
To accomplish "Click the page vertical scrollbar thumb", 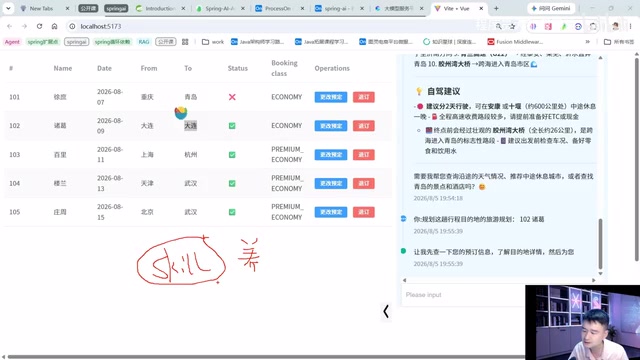I will click(x=637, y=159).
